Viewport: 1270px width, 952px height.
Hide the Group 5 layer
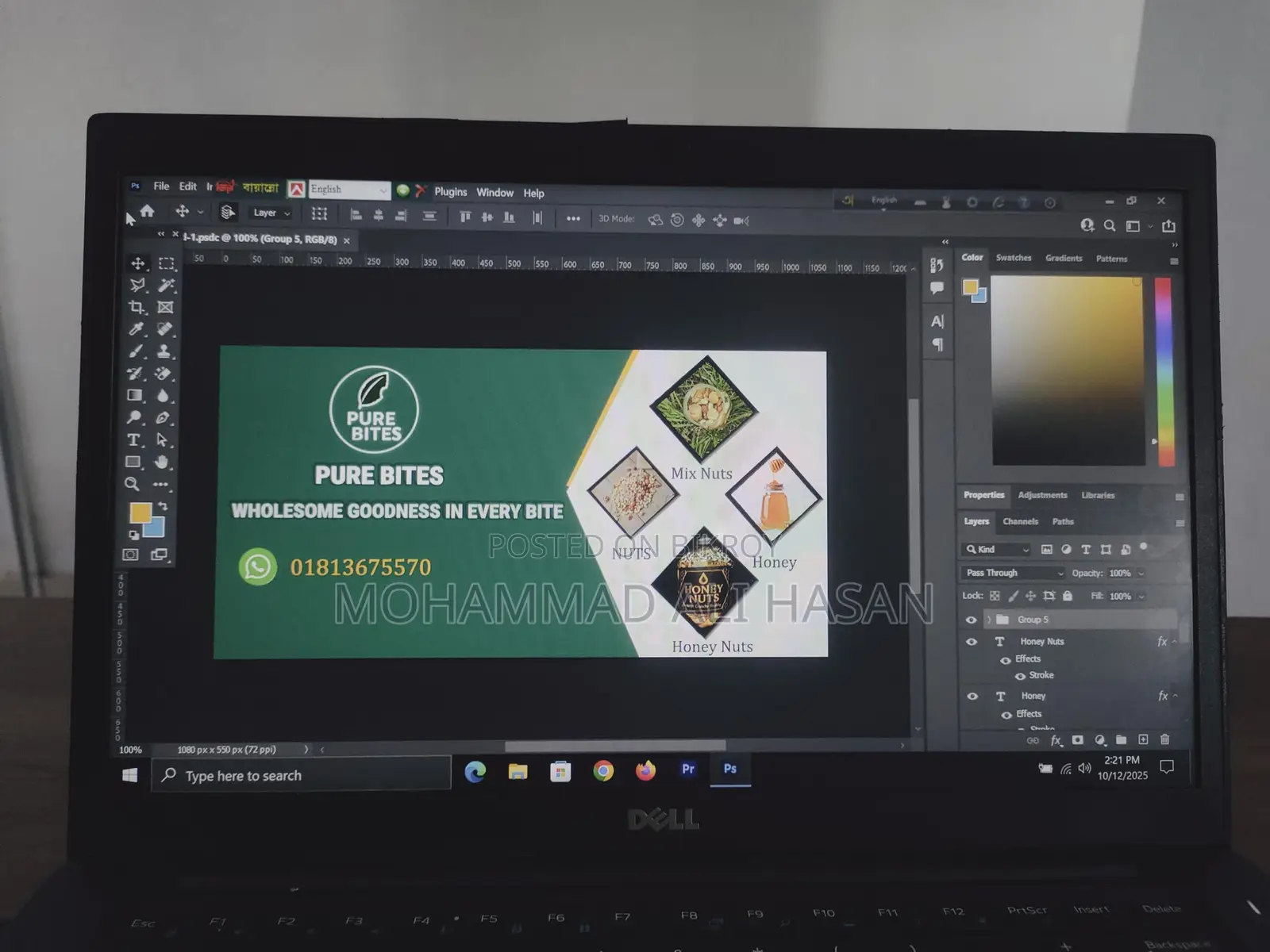click(971, 620)
